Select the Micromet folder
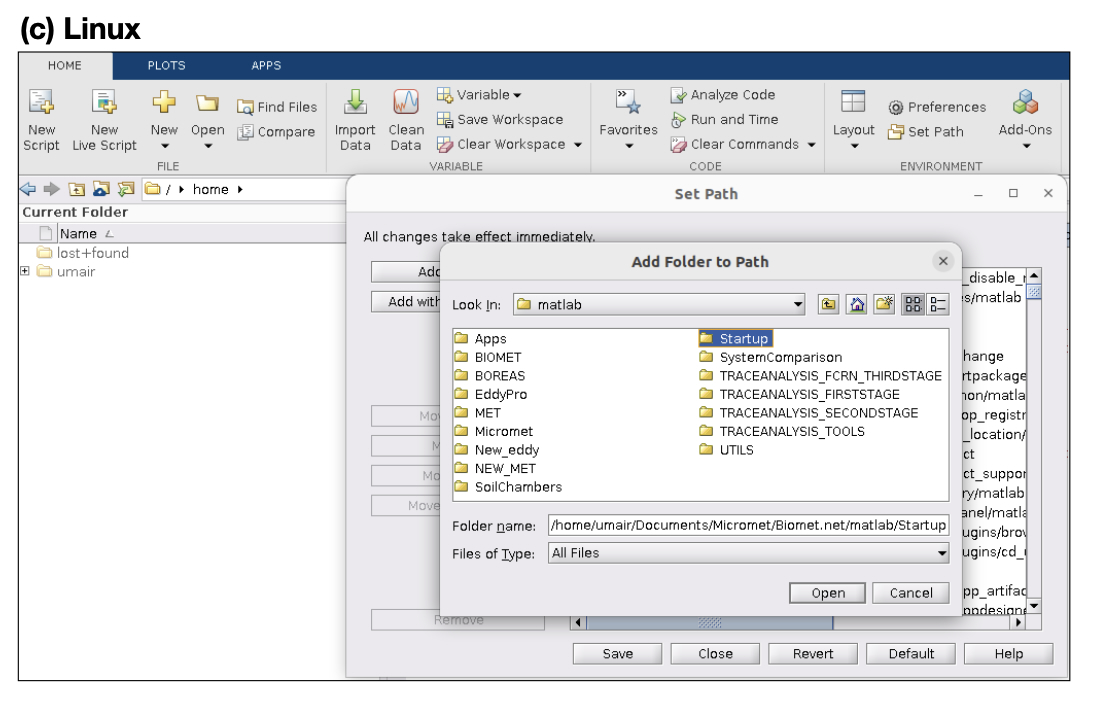Viewport: 1097px width, 706px height. click(x=494, y=431)
